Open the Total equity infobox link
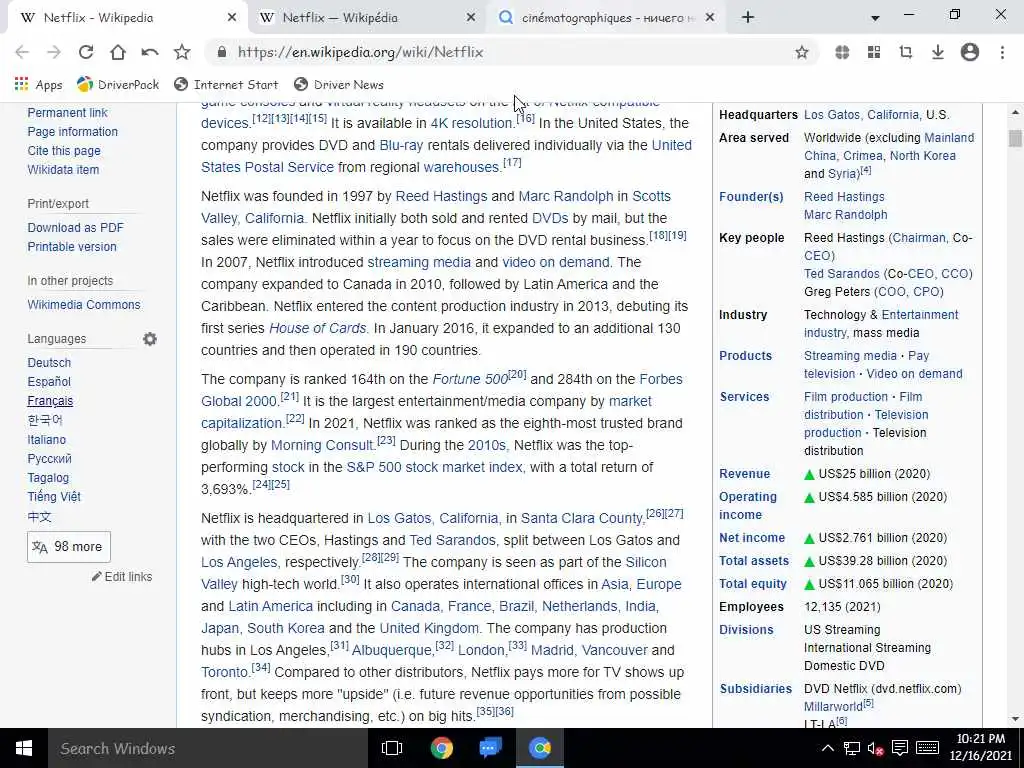Viewport: 1024px width, 768px height. click(753, 584)
